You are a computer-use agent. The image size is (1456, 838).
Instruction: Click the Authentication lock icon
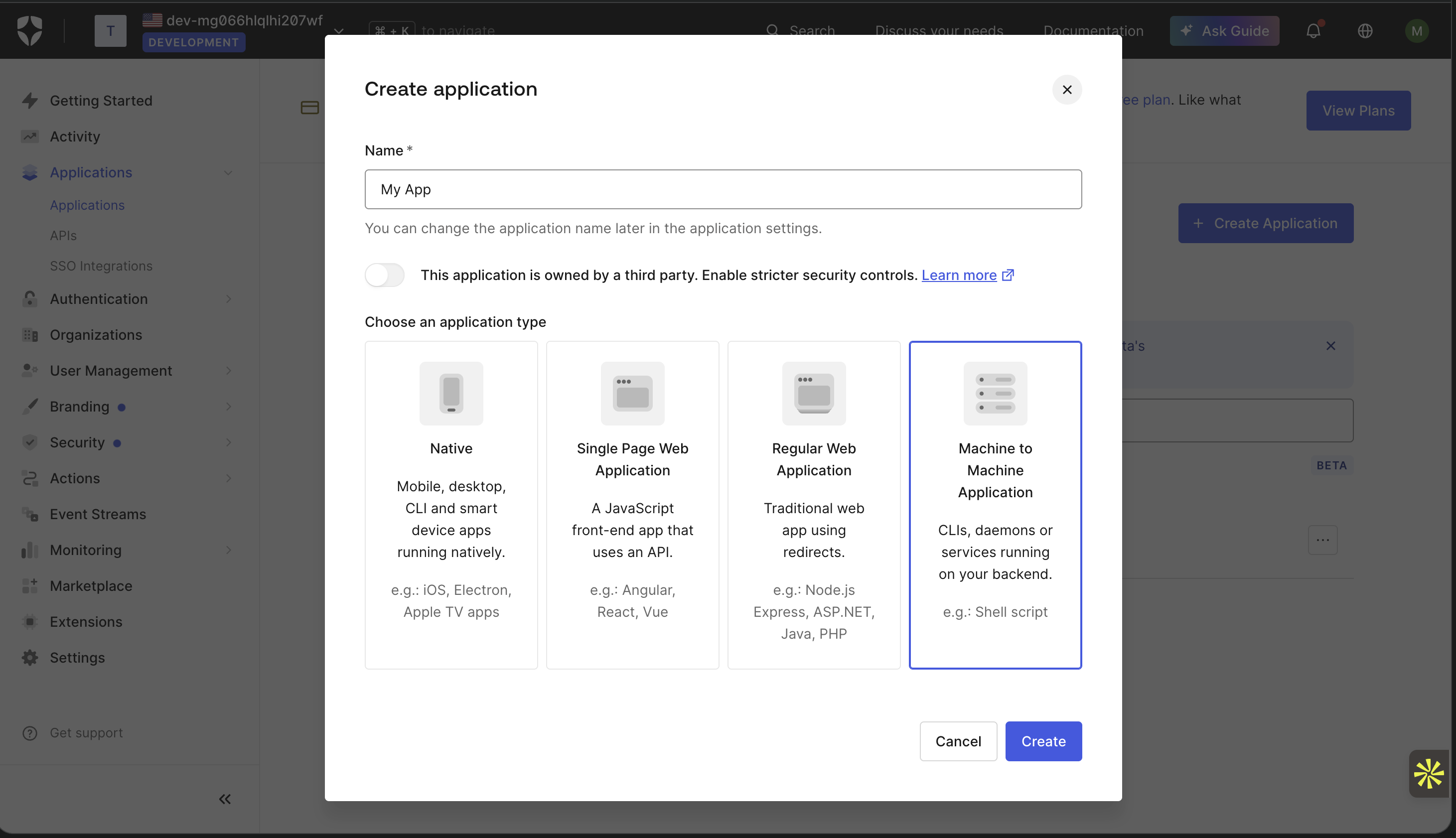click(30, 299)
